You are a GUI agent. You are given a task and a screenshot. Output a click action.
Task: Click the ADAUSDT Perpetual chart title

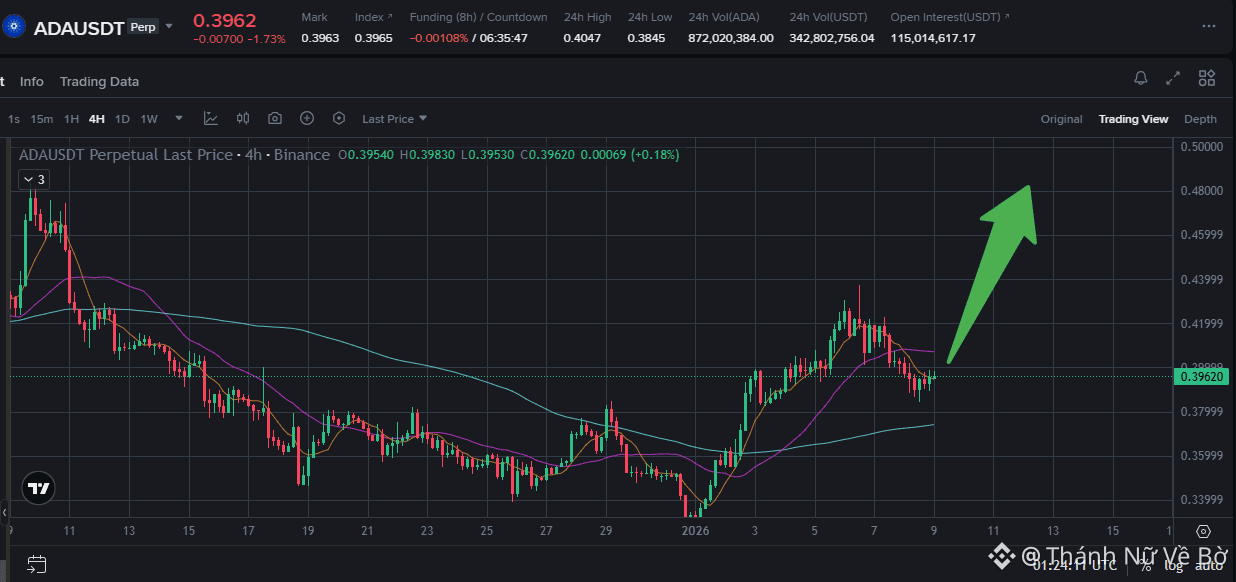[x=174, y=154]
